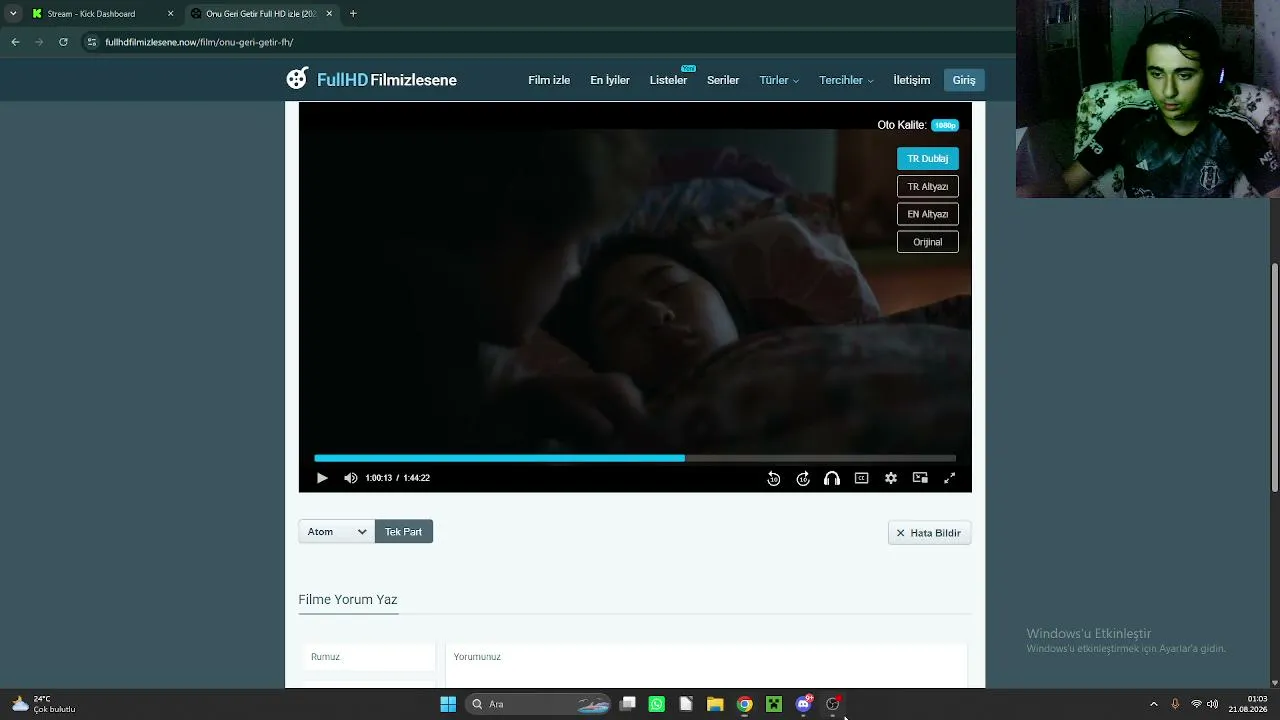This screenshot has width=1280, height=720.
Task: Select the Orijinal audio option
Action: point(928,242)
